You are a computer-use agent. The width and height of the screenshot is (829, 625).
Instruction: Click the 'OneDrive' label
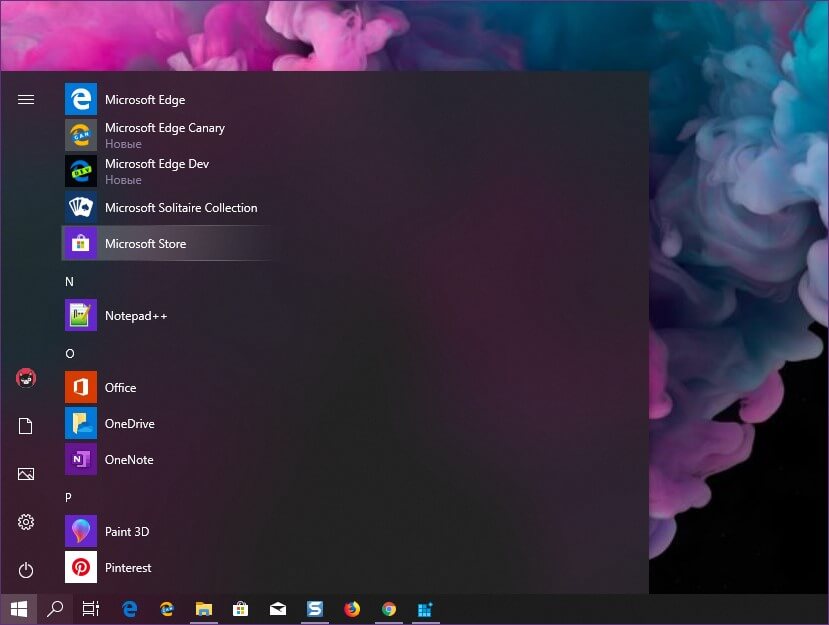coord(130,424)
